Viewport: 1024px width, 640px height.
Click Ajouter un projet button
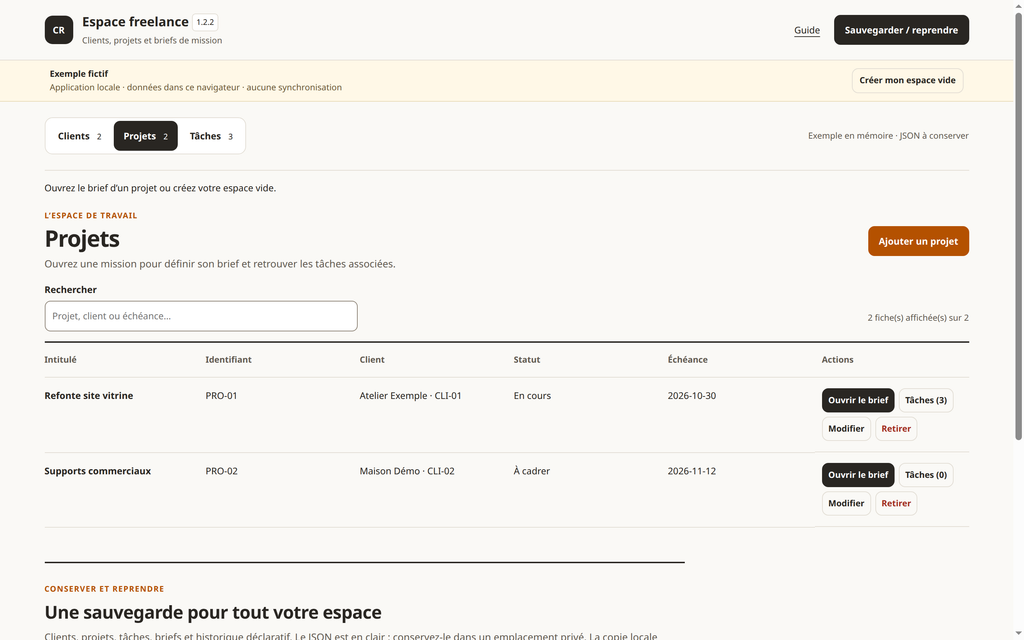[918, 241]
